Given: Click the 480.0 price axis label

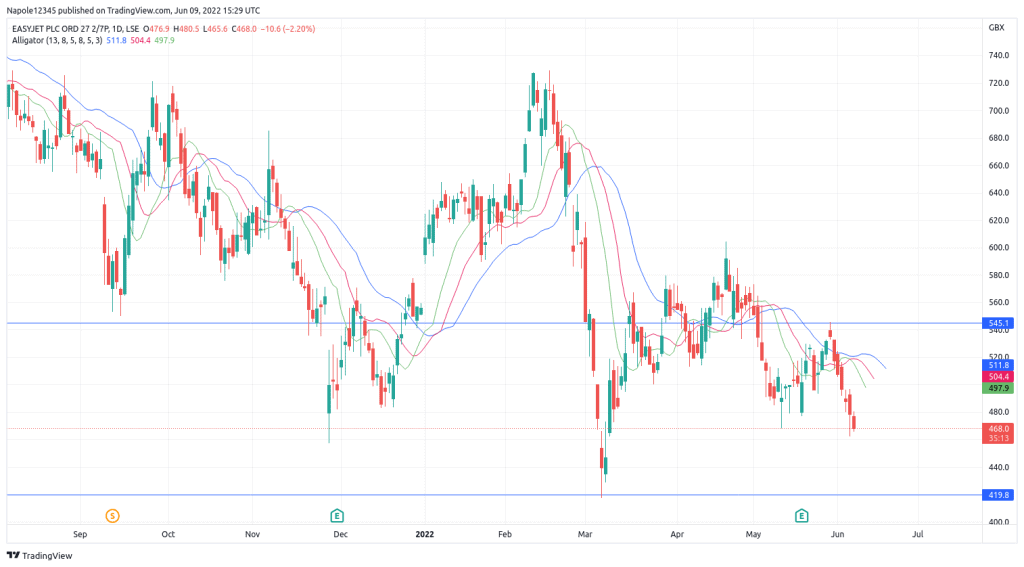Looking at the screenshot, I should (999, 412).
